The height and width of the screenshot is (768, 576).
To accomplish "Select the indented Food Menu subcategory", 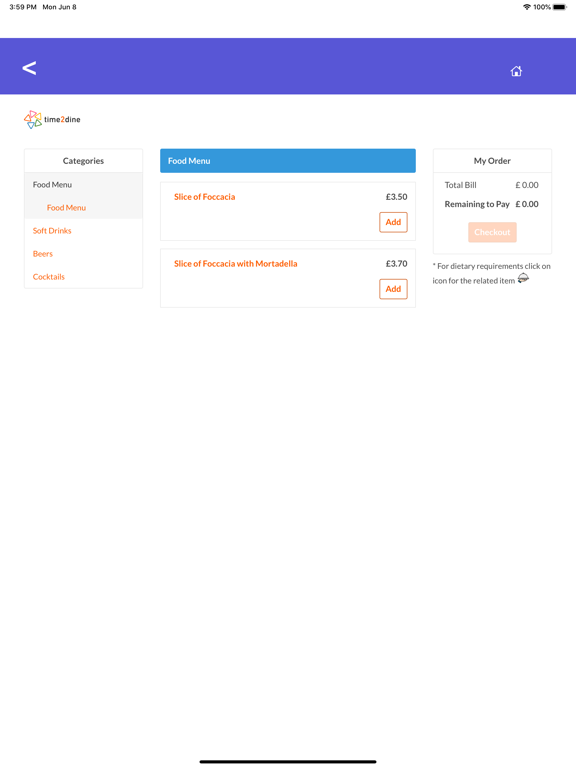I will 66,208.
